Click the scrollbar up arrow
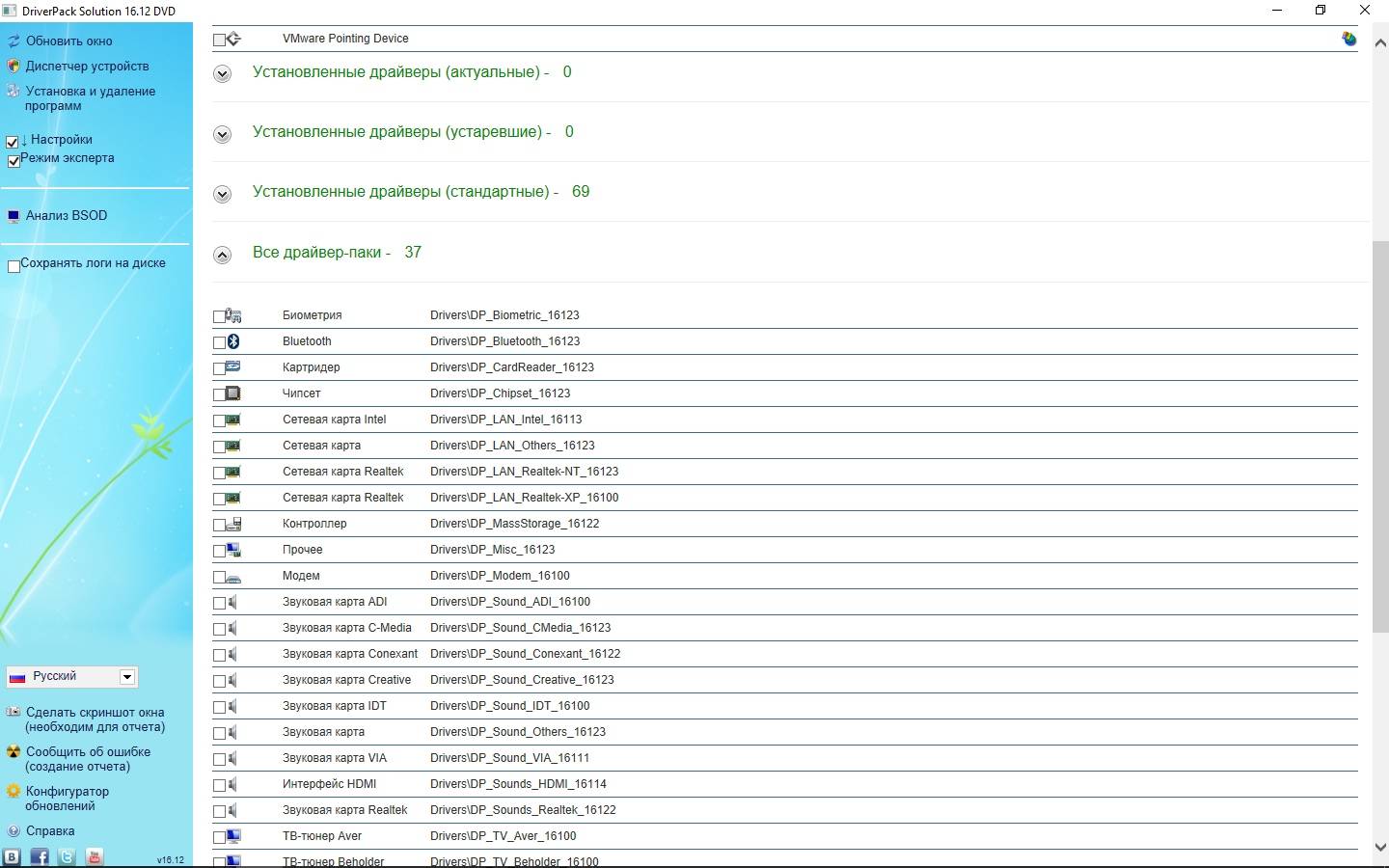Viewport: 1389px width, 868px height. (1379, 43)
